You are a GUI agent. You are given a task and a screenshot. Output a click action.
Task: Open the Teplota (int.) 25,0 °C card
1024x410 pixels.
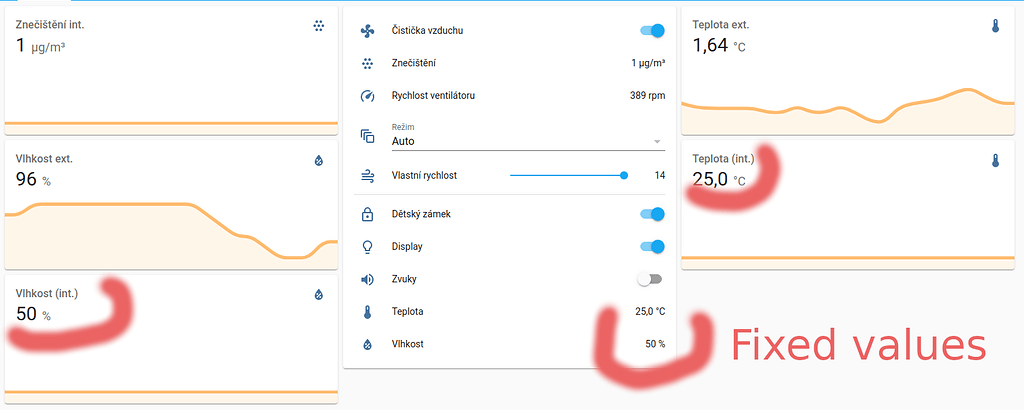[848, 204]
